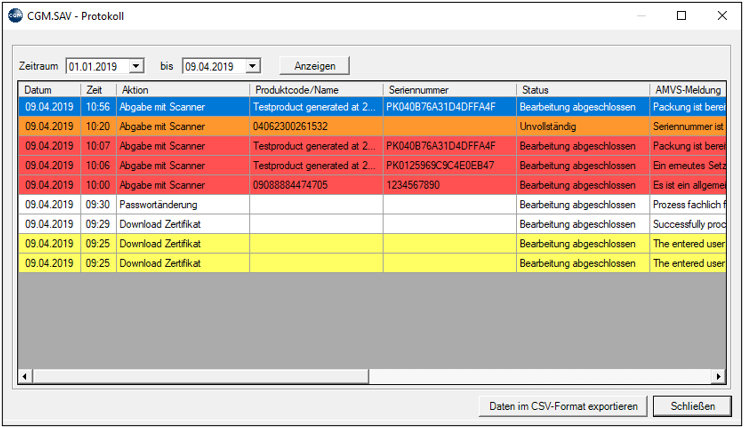
Task: Open the end date dropdown arrow
Action: pos(253,66)
